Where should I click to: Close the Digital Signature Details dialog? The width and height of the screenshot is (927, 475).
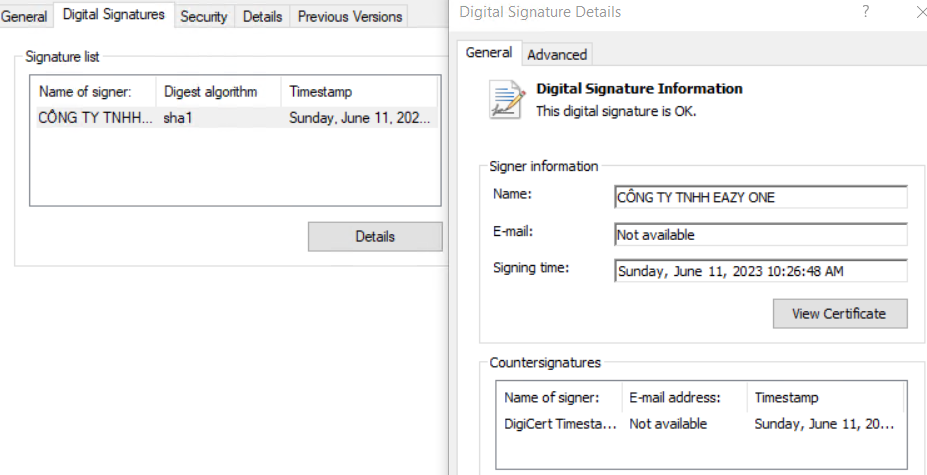919,12
